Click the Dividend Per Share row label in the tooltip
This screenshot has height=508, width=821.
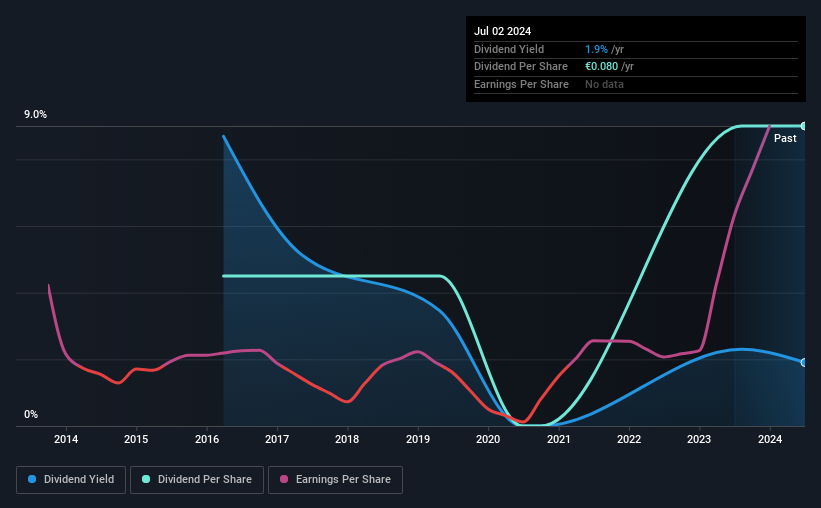tap(521, 67)
